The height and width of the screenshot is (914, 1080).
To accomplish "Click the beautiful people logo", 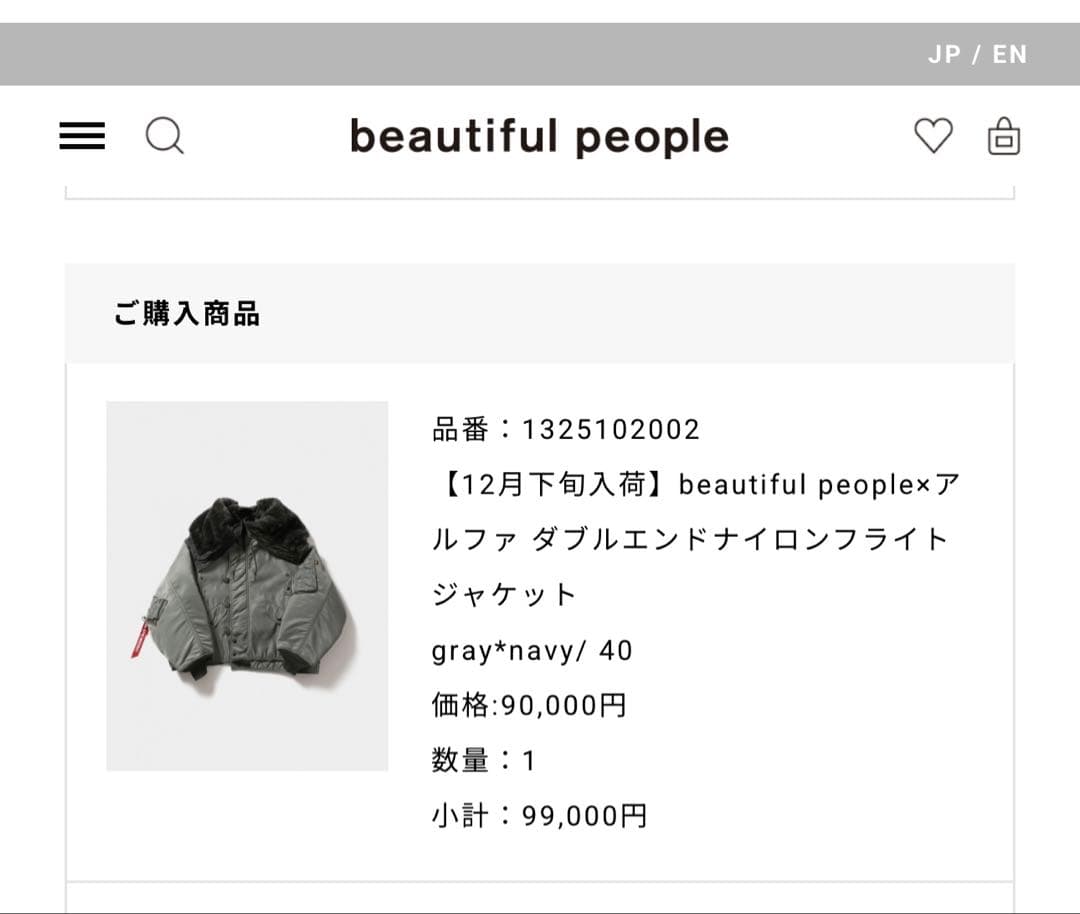I will [539, 137].
